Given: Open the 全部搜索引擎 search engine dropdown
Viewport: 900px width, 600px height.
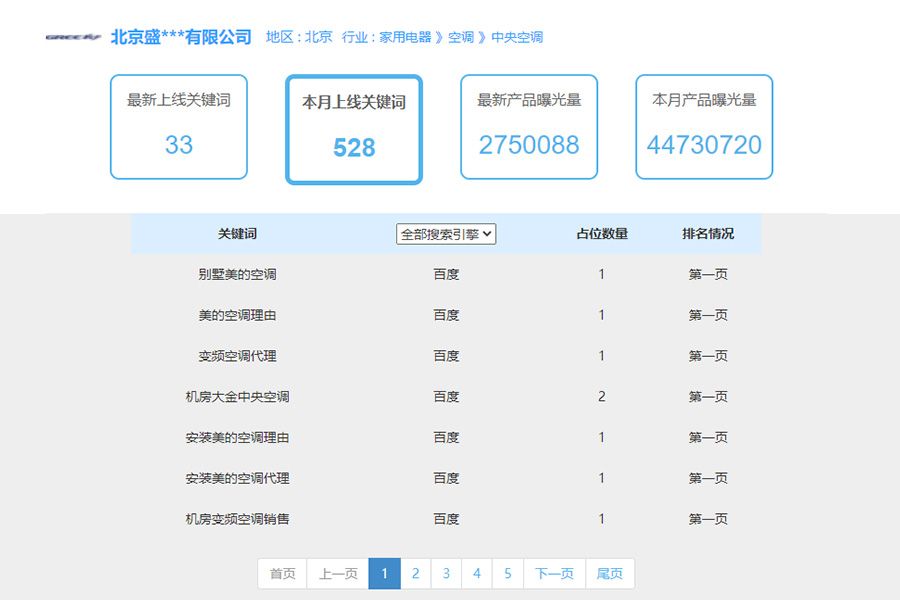Looking at the screenshot, I should (445, 233).
